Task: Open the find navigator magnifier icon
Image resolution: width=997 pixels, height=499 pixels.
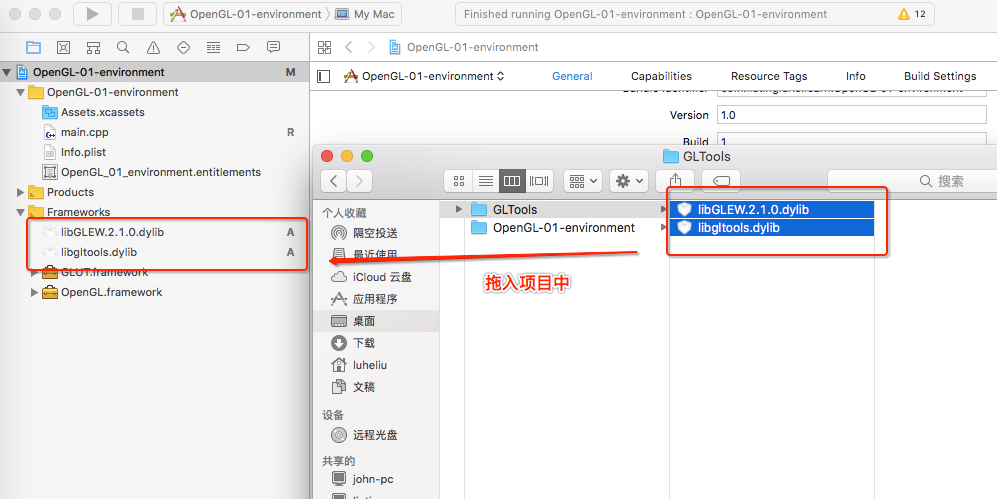Action: tap(123, 47)
